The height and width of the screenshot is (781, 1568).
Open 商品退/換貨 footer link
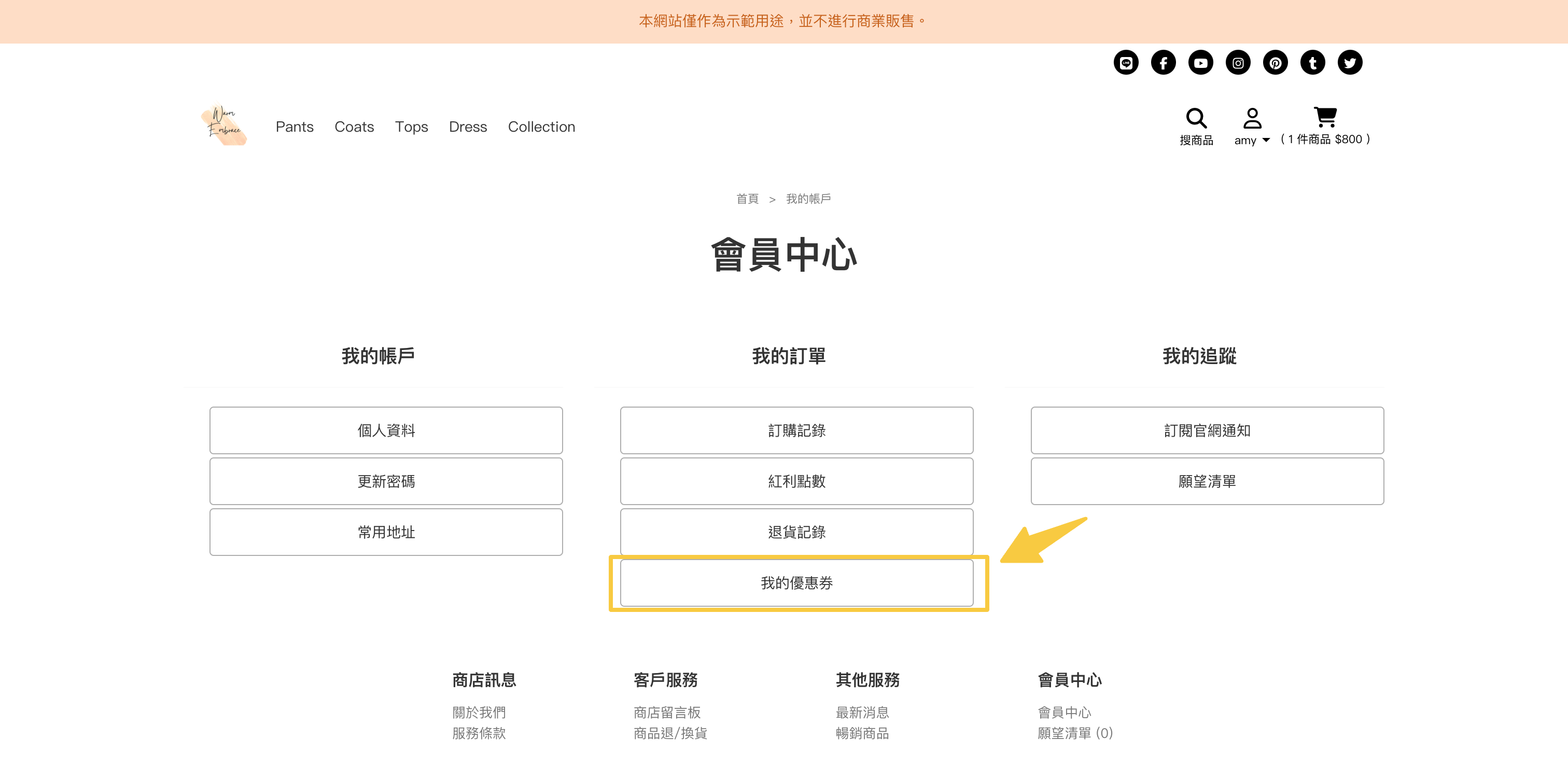pos(669,733)
